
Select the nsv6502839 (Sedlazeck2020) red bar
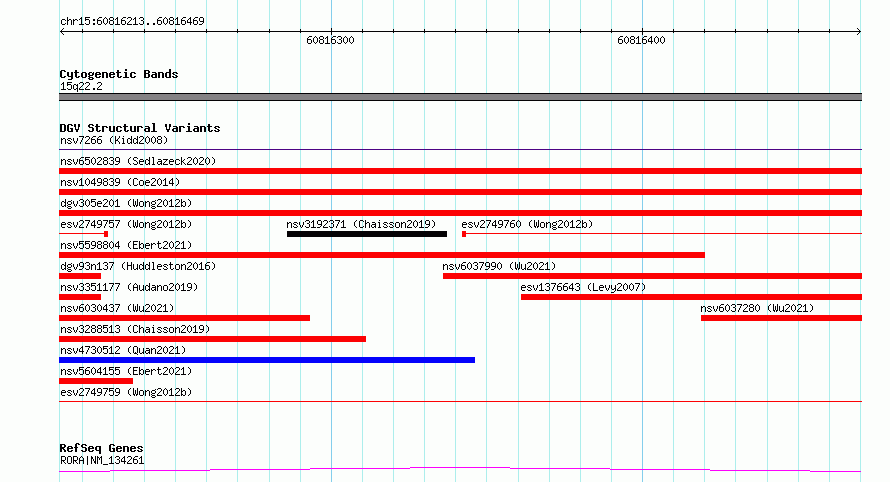pyautogui.click(x=460, y=171)
